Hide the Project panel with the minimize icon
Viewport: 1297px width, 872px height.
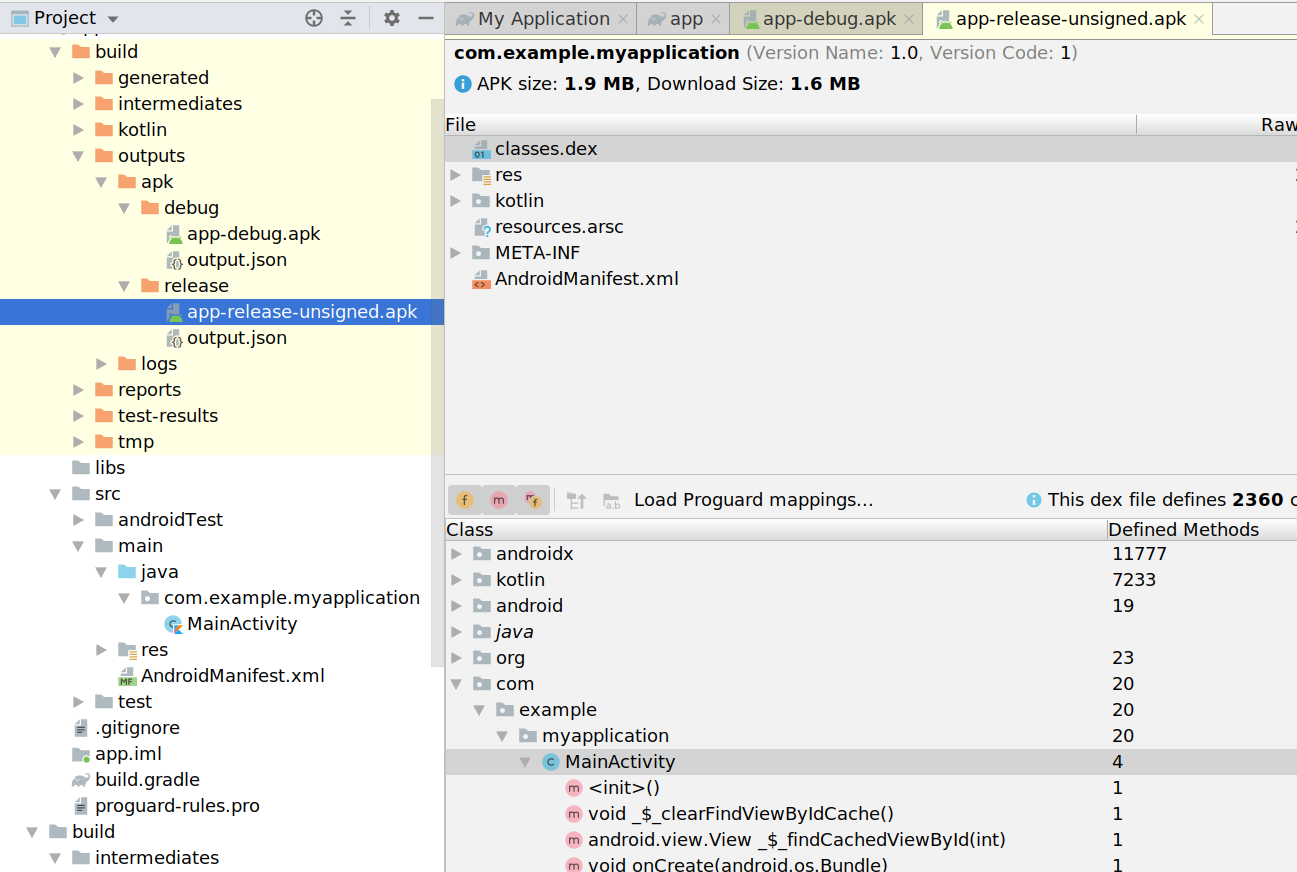[425, 18]
